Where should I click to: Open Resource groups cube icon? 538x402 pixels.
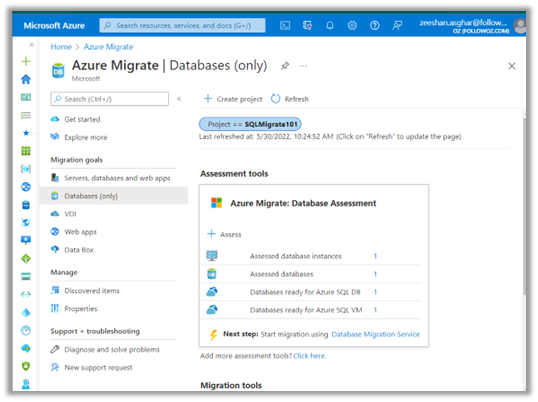26,169
